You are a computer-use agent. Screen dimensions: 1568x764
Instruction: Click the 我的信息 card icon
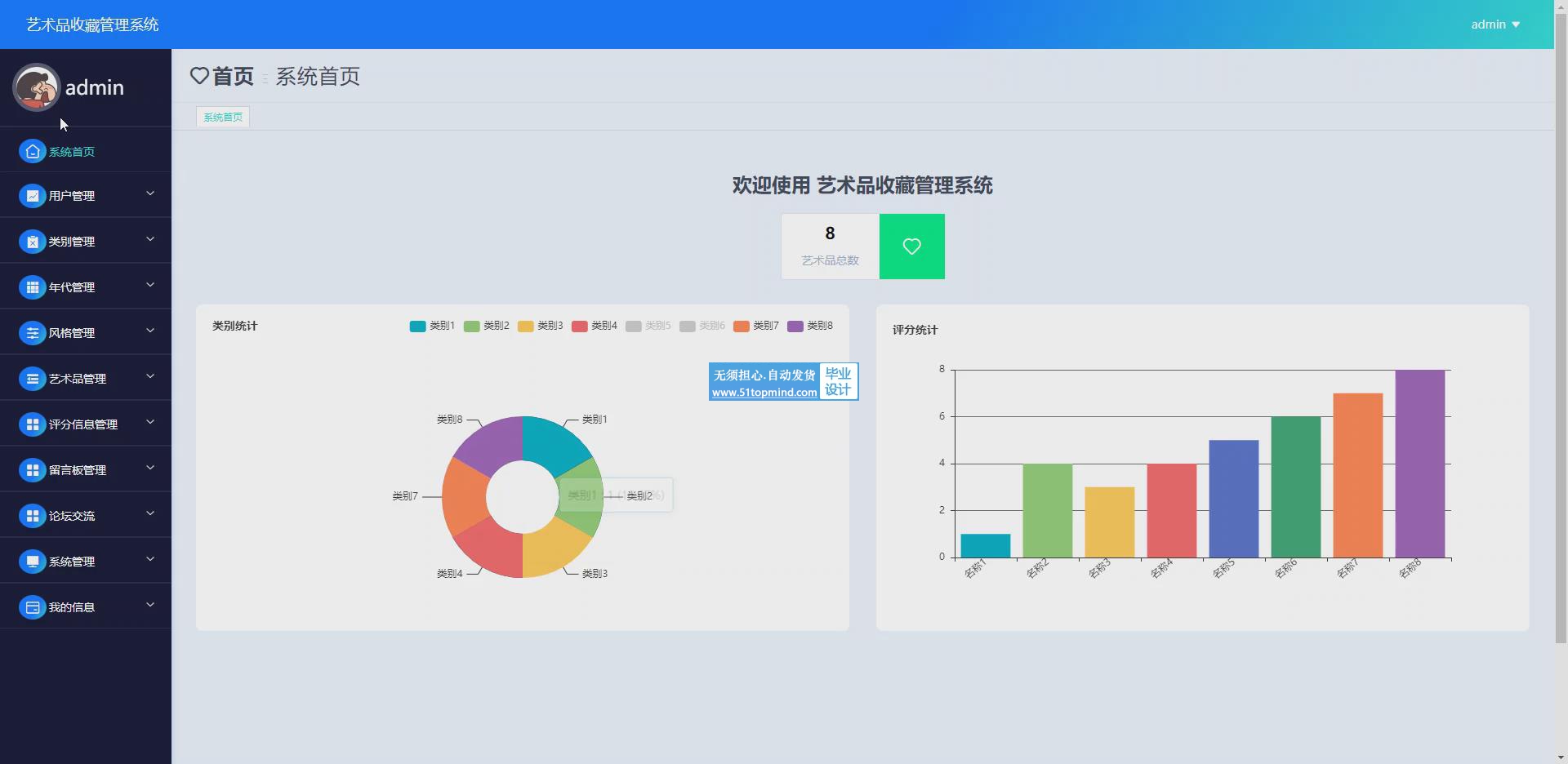click(32, 607)
